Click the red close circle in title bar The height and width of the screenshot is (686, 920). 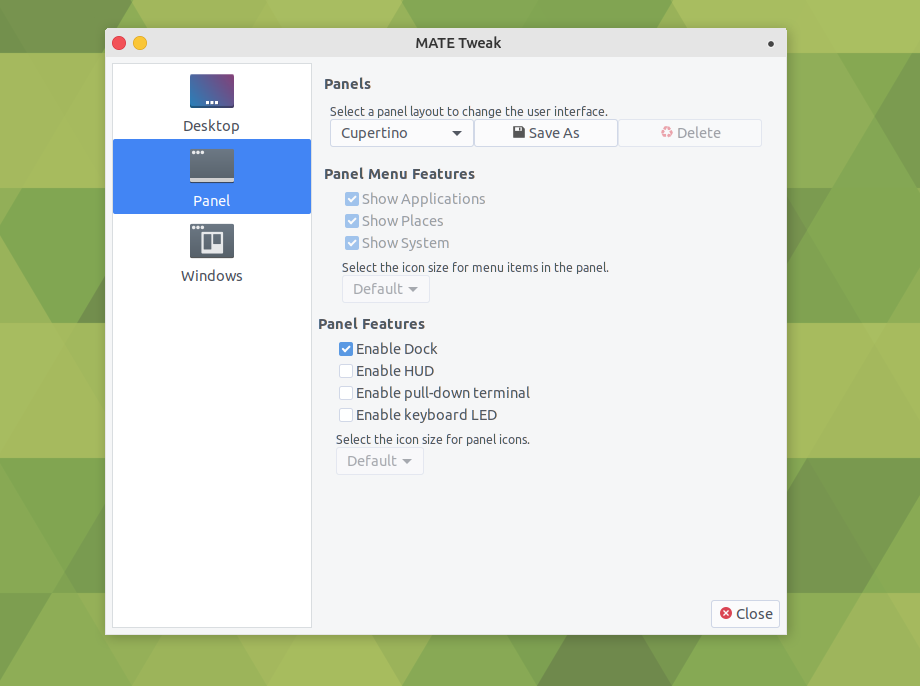point(119,43)
